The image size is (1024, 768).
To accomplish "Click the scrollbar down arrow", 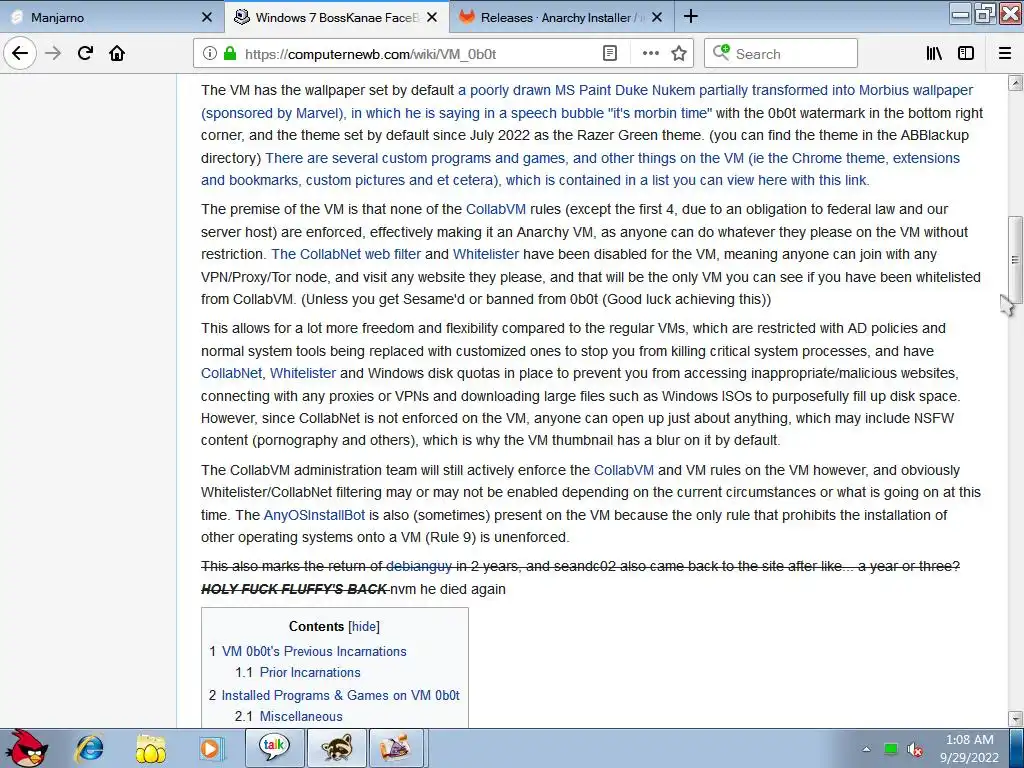I will [x=1016, y=718].
